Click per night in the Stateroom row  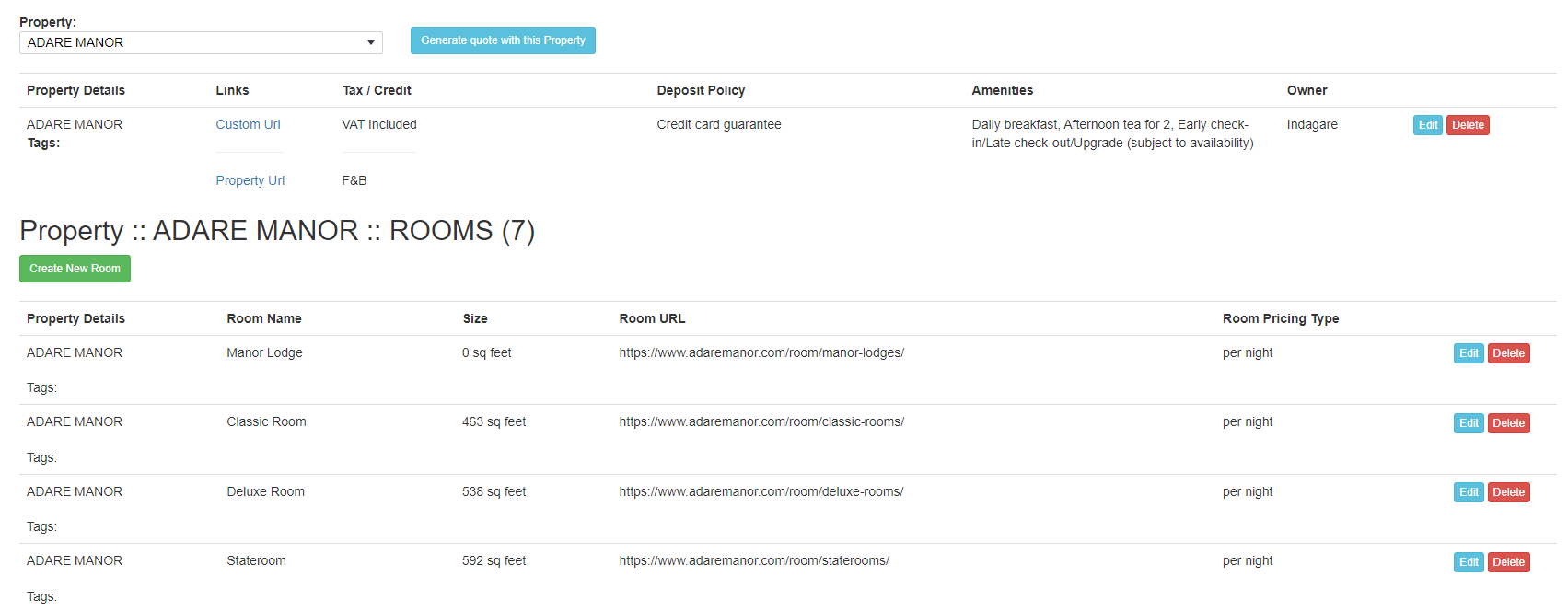[1248, 560]
